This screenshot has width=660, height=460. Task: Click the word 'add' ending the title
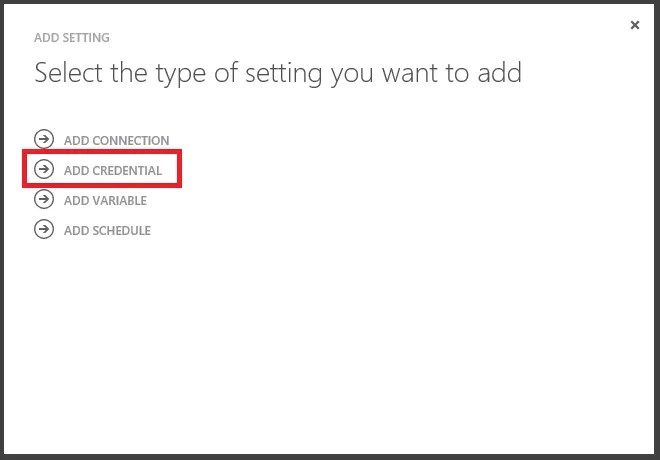tap(500, 72)
